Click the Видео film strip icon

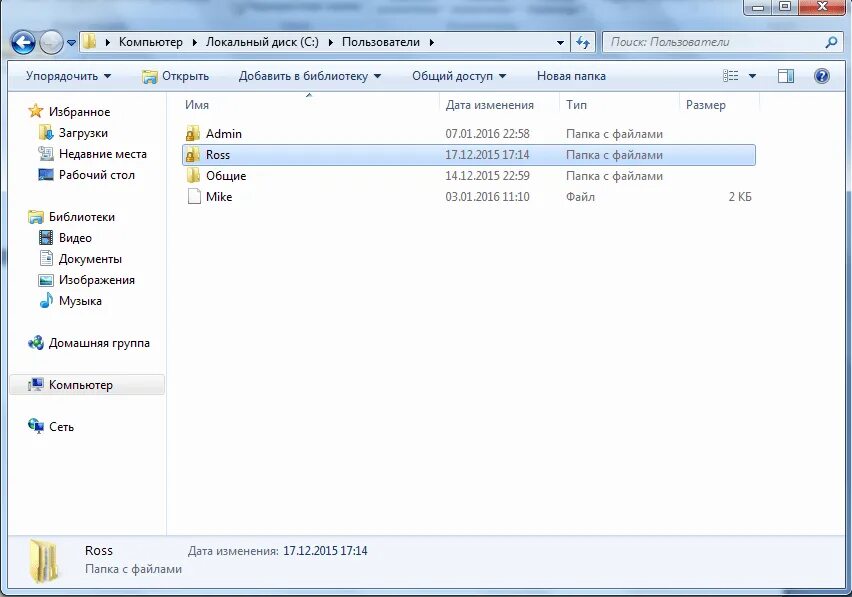[46, 237]
